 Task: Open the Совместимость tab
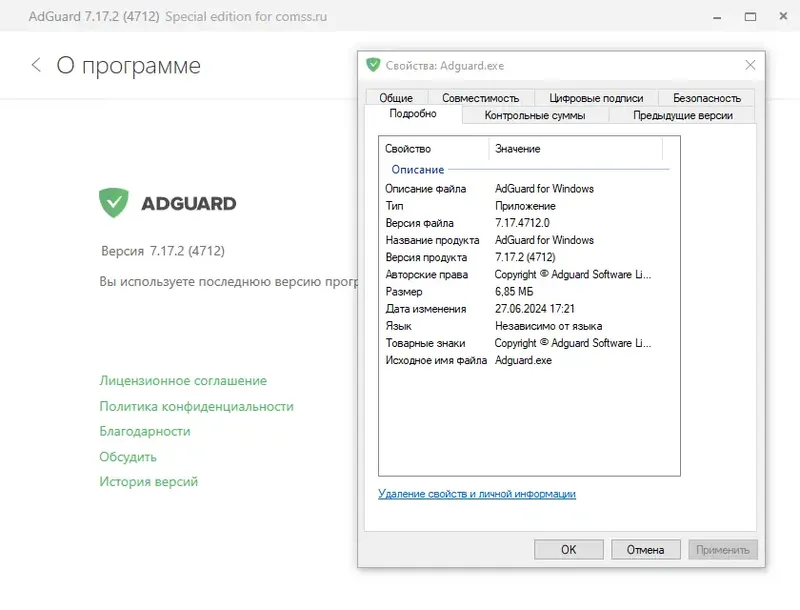click(x=481, y=97)
